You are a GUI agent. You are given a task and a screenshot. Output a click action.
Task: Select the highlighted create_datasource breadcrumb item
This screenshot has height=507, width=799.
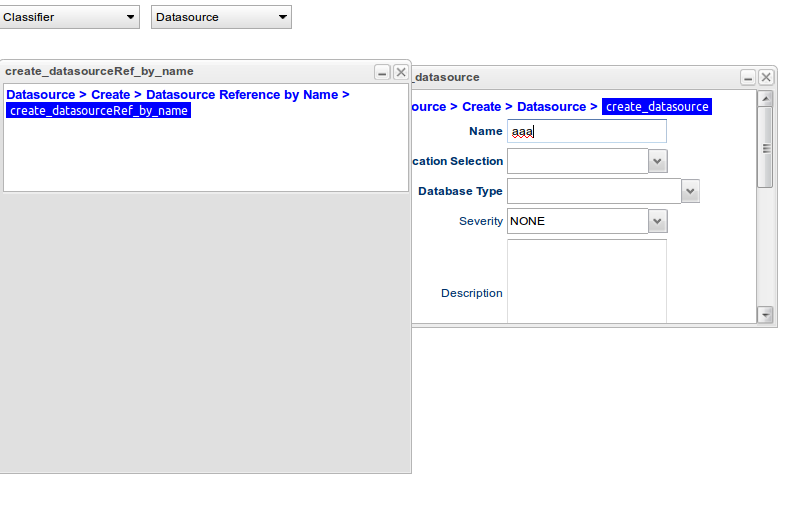click(x=656, y=106)
